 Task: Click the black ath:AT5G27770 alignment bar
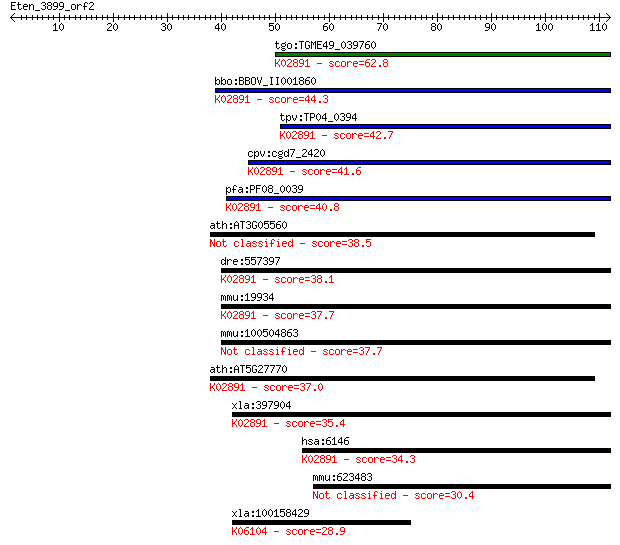click(402, 378)
